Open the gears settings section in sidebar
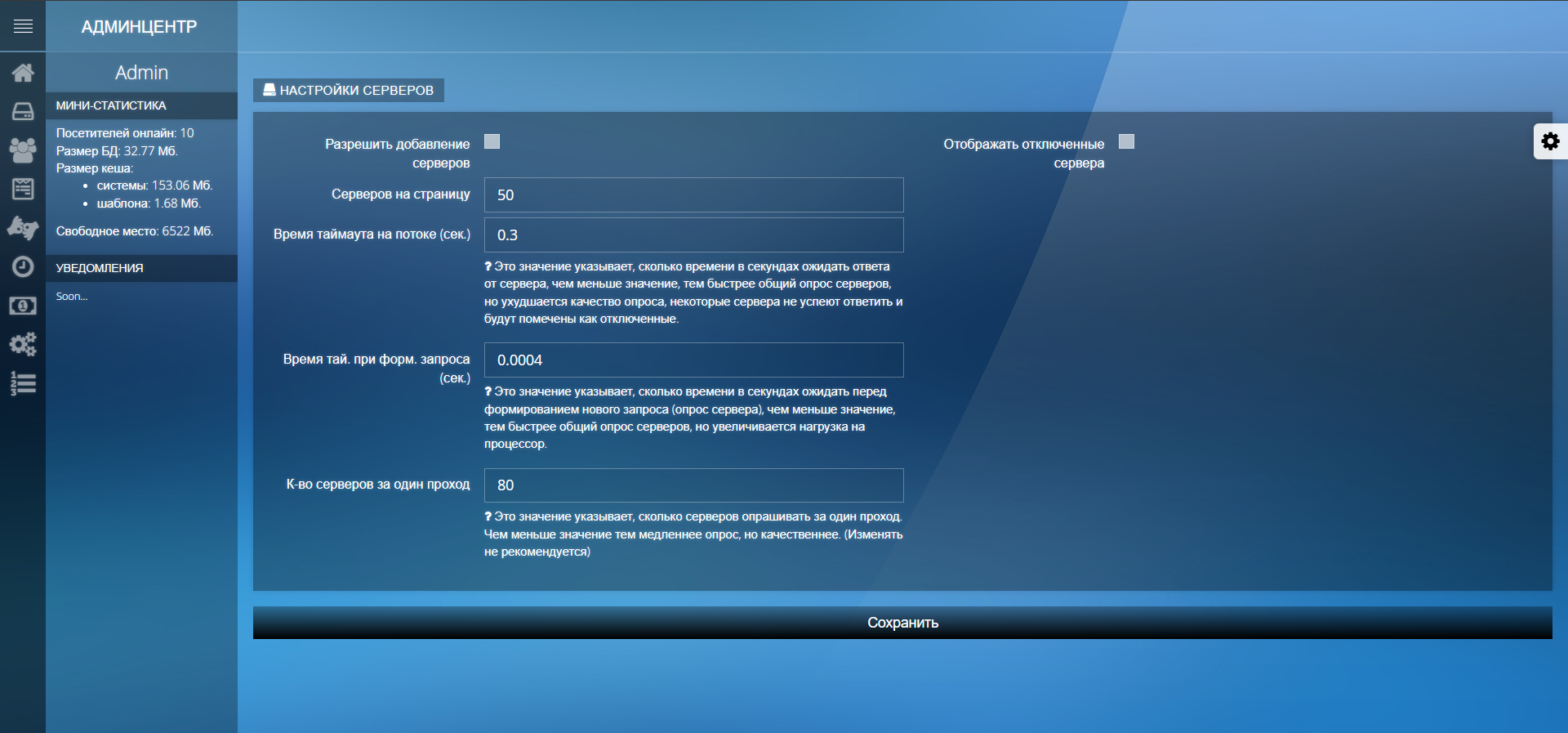The image size is (1568, 733). 23,344
